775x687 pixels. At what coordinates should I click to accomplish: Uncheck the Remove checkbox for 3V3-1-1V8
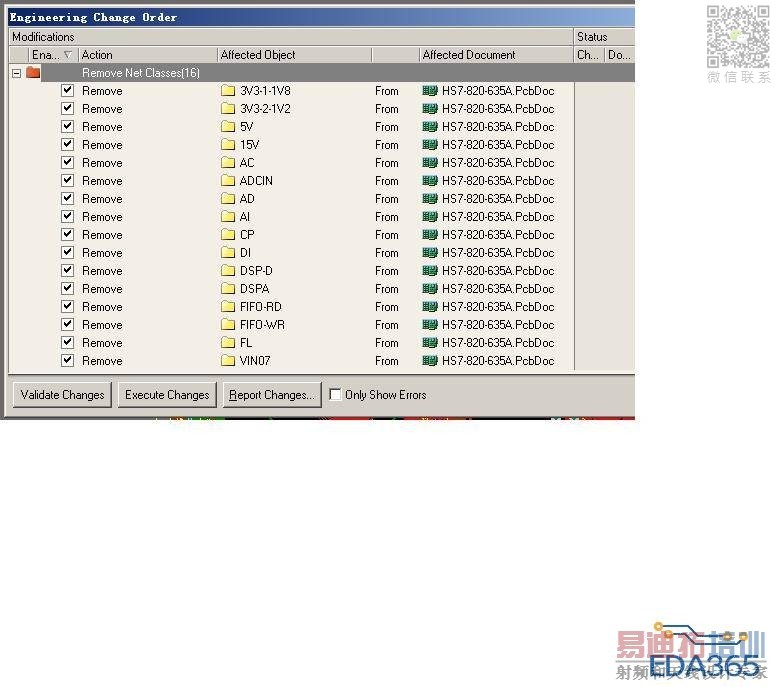[x=67, y=90]
